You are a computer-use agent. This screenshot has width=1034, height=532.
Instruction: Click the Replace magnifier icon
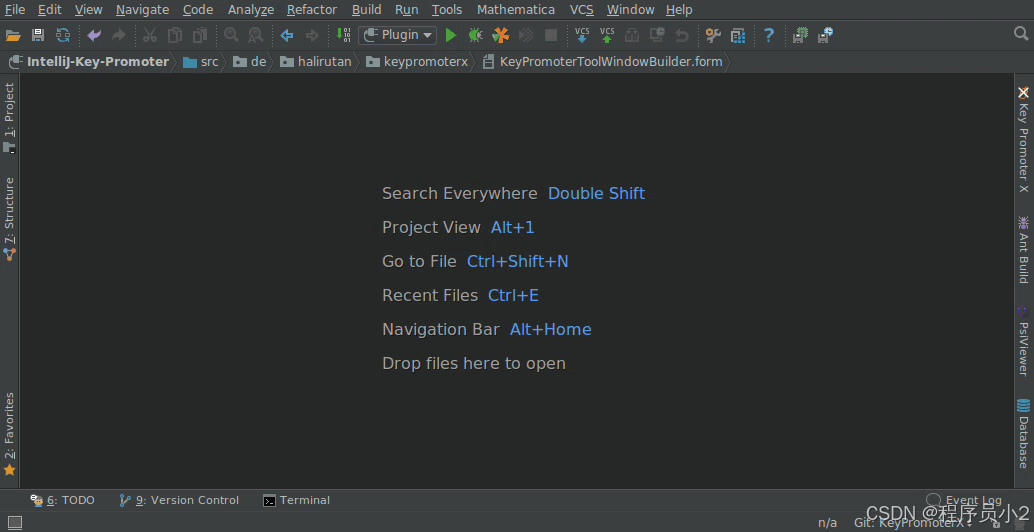point(255,35)
